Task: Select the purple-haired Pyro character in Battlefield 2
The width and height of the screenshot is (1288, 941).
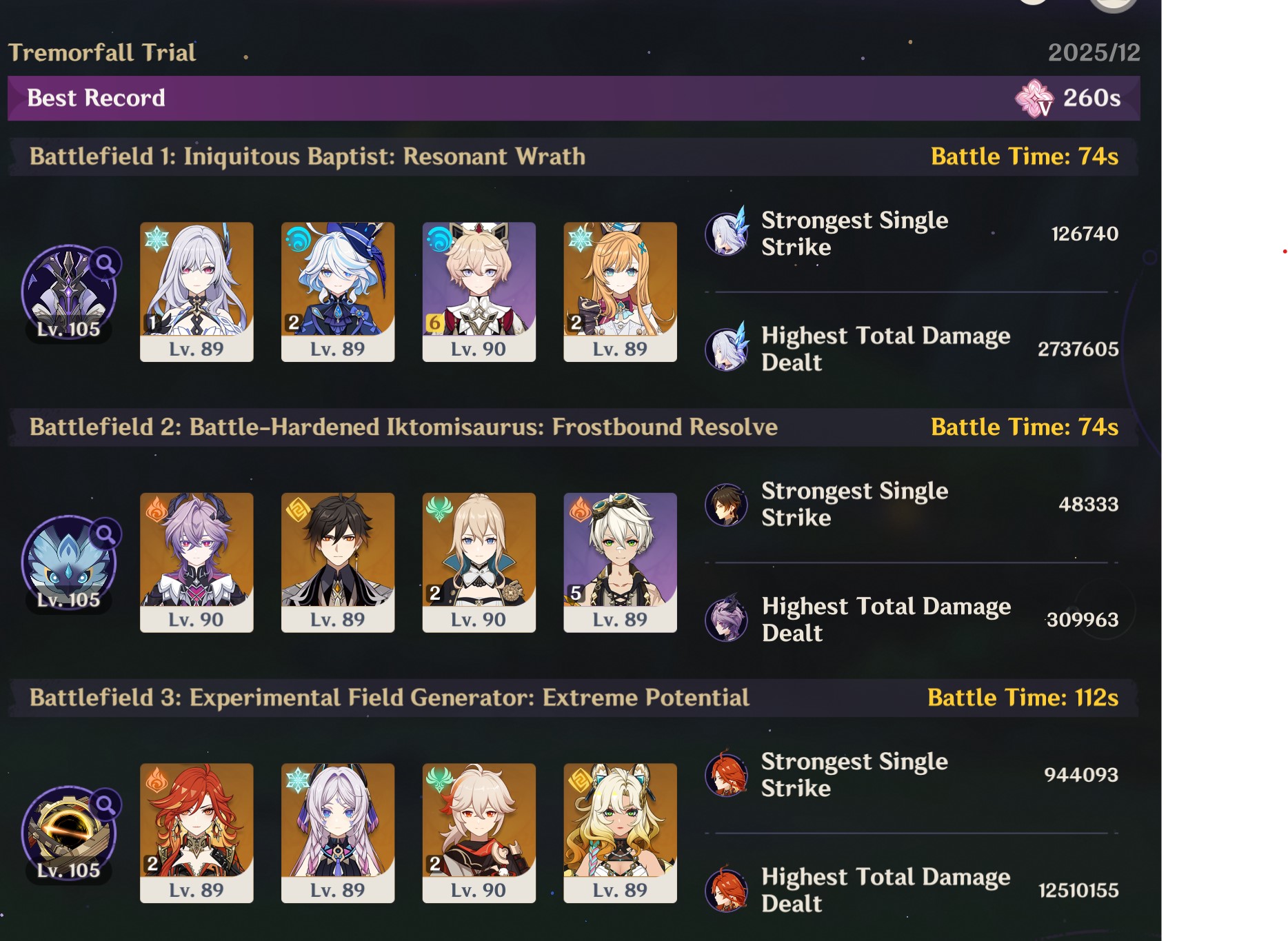Action: (197, 563)
